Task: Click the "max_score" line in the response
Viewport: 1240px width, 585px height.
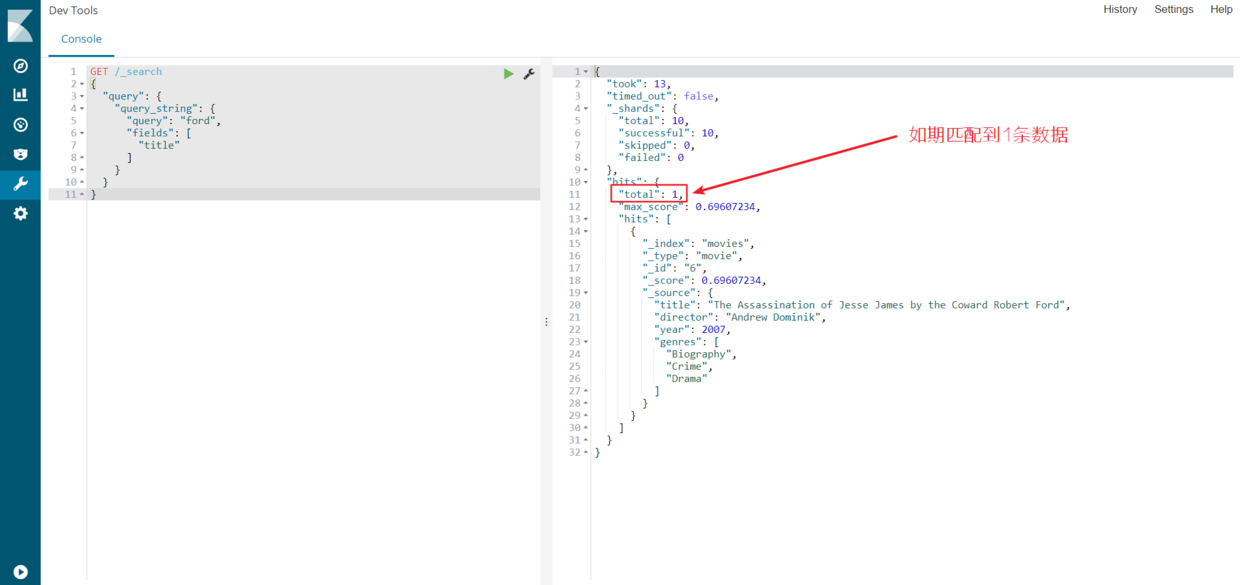Action: pos(690,207)
